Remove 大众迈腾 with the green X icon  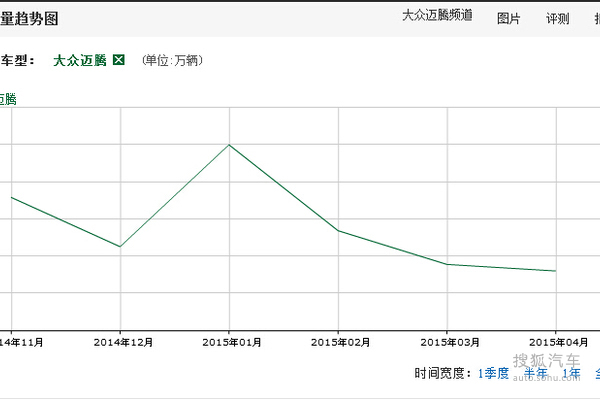tap(119, 61)
